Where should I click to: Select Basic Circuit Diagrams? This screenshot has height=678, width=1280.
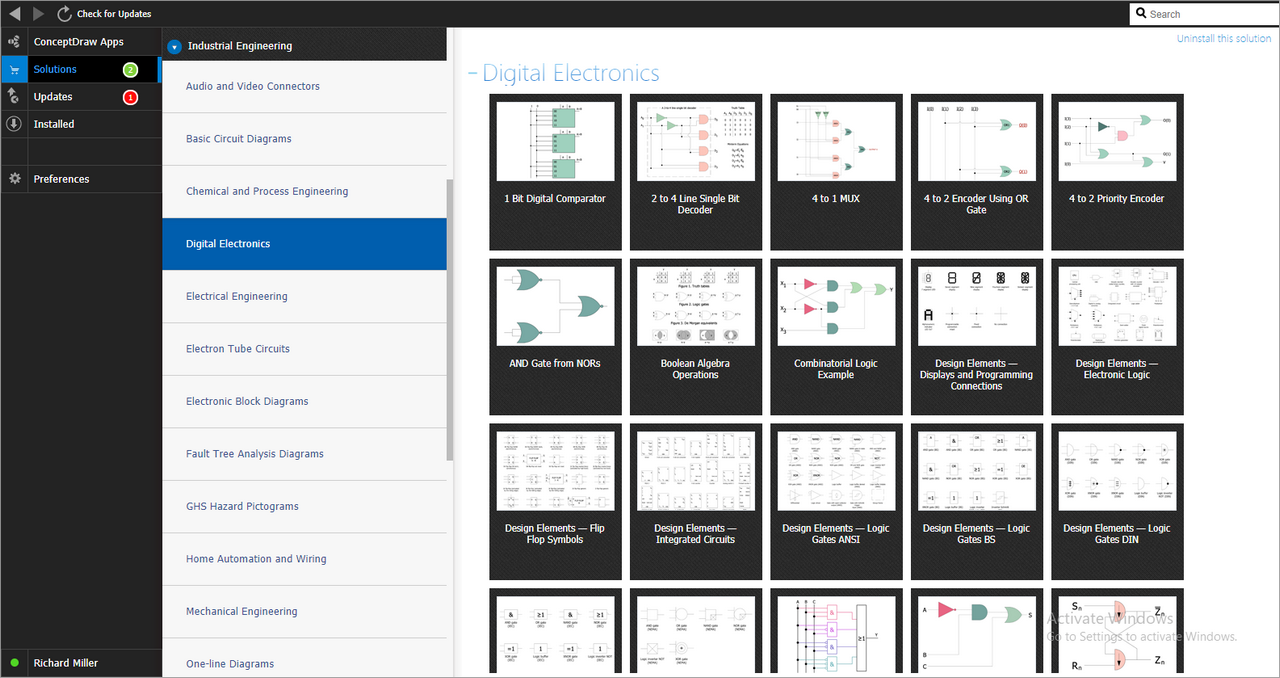pos(304,139)
